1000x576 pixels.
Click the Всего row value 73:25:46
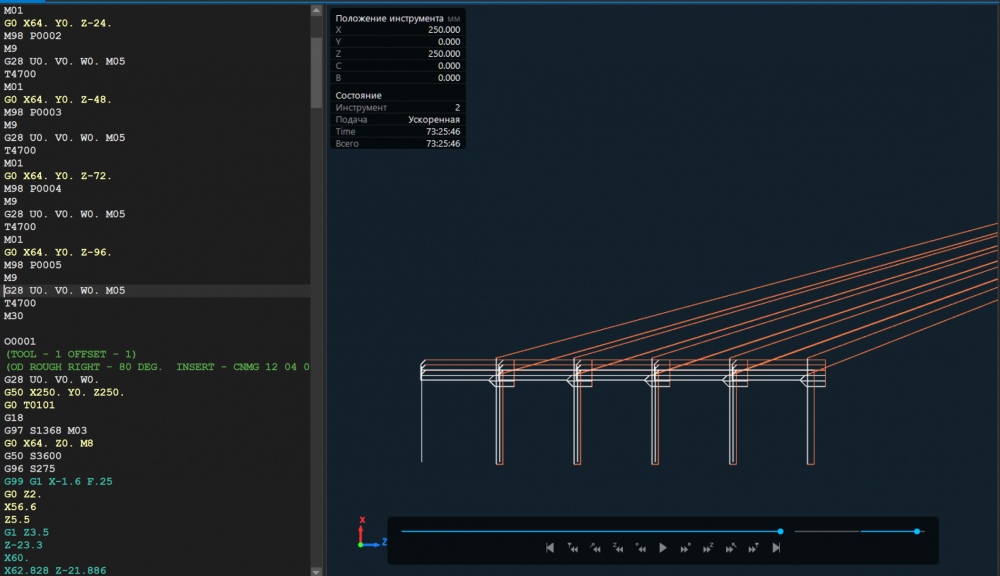coord(443,144)
